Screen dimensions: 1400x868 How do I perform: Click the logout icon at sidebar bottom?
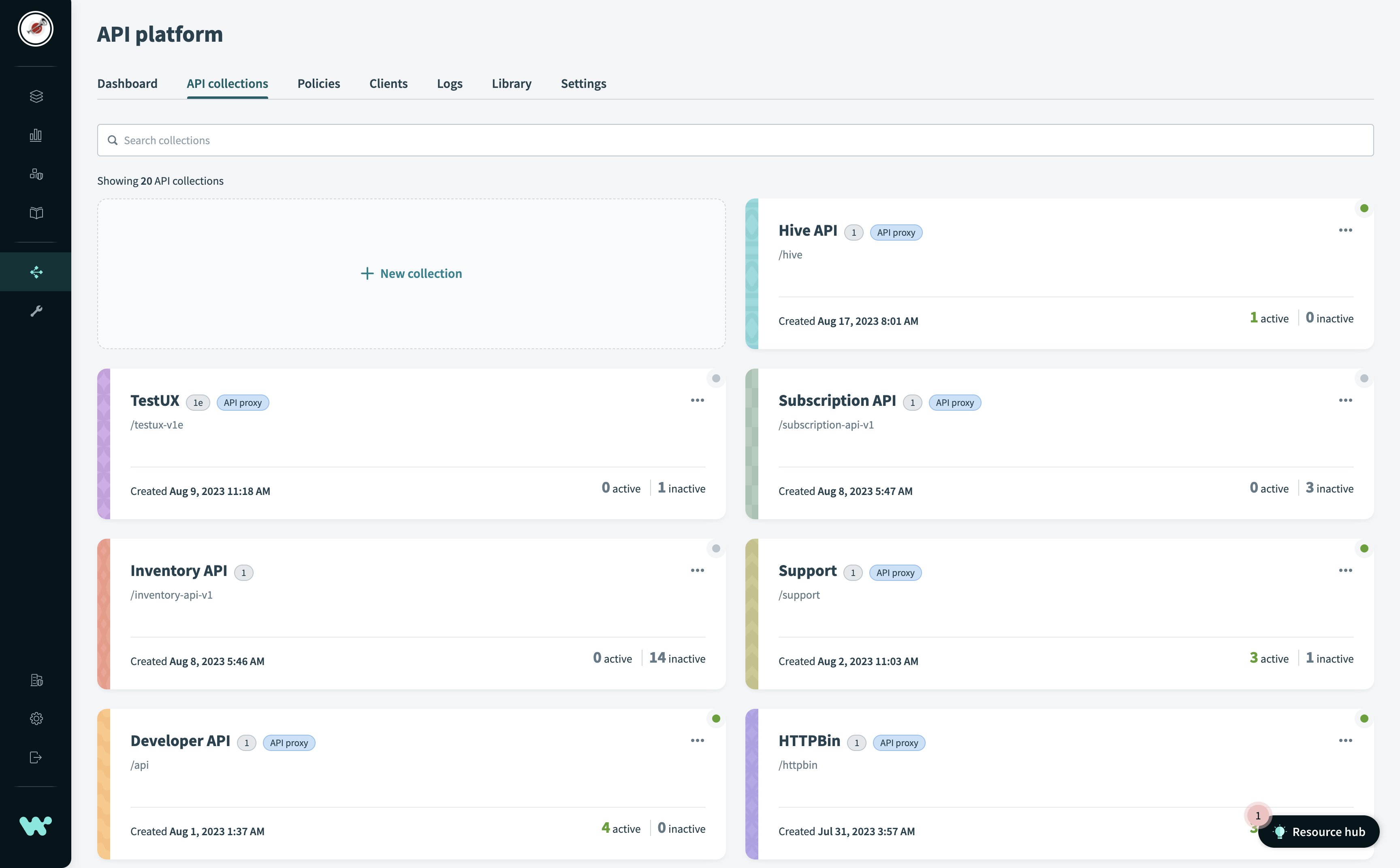(36, 757)
